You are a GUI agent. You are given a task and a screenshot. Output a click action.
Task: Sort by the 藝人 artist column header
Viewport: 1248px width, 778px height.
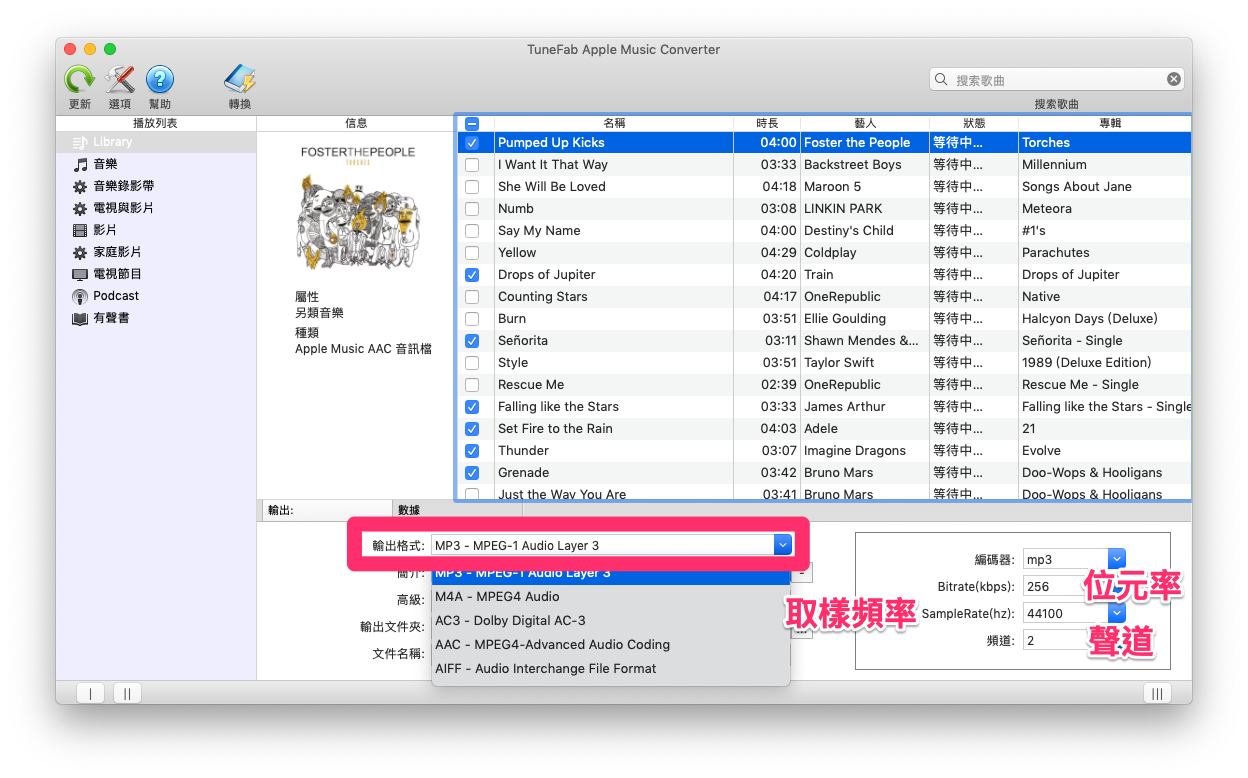[865, 123]
